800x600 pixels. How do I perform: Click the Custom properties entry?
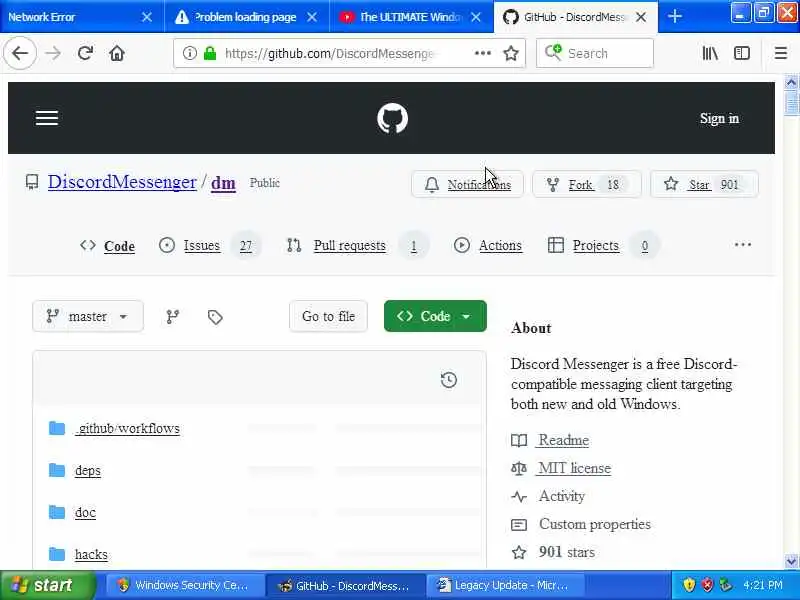[x=595, y=524]
